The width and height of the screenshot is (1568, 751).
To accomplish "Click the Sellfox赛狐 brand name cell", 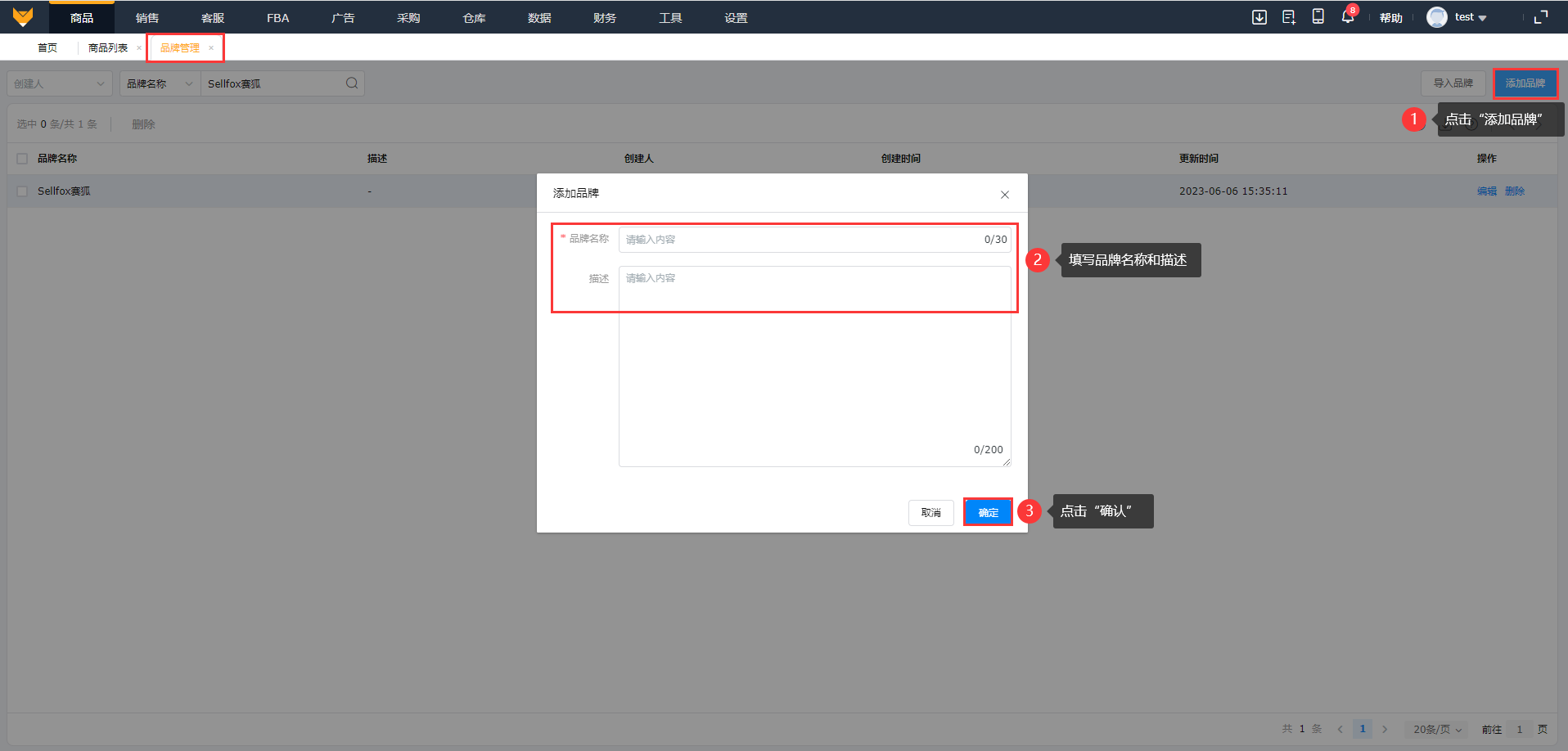I will click(x=64, y=191).
